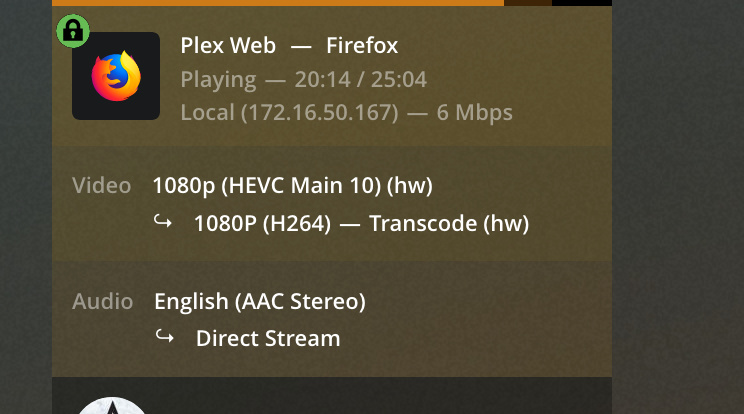Click the Firefox browser logo icon
744x414 pixels.
pyautogui.click(x=116, y=76)
